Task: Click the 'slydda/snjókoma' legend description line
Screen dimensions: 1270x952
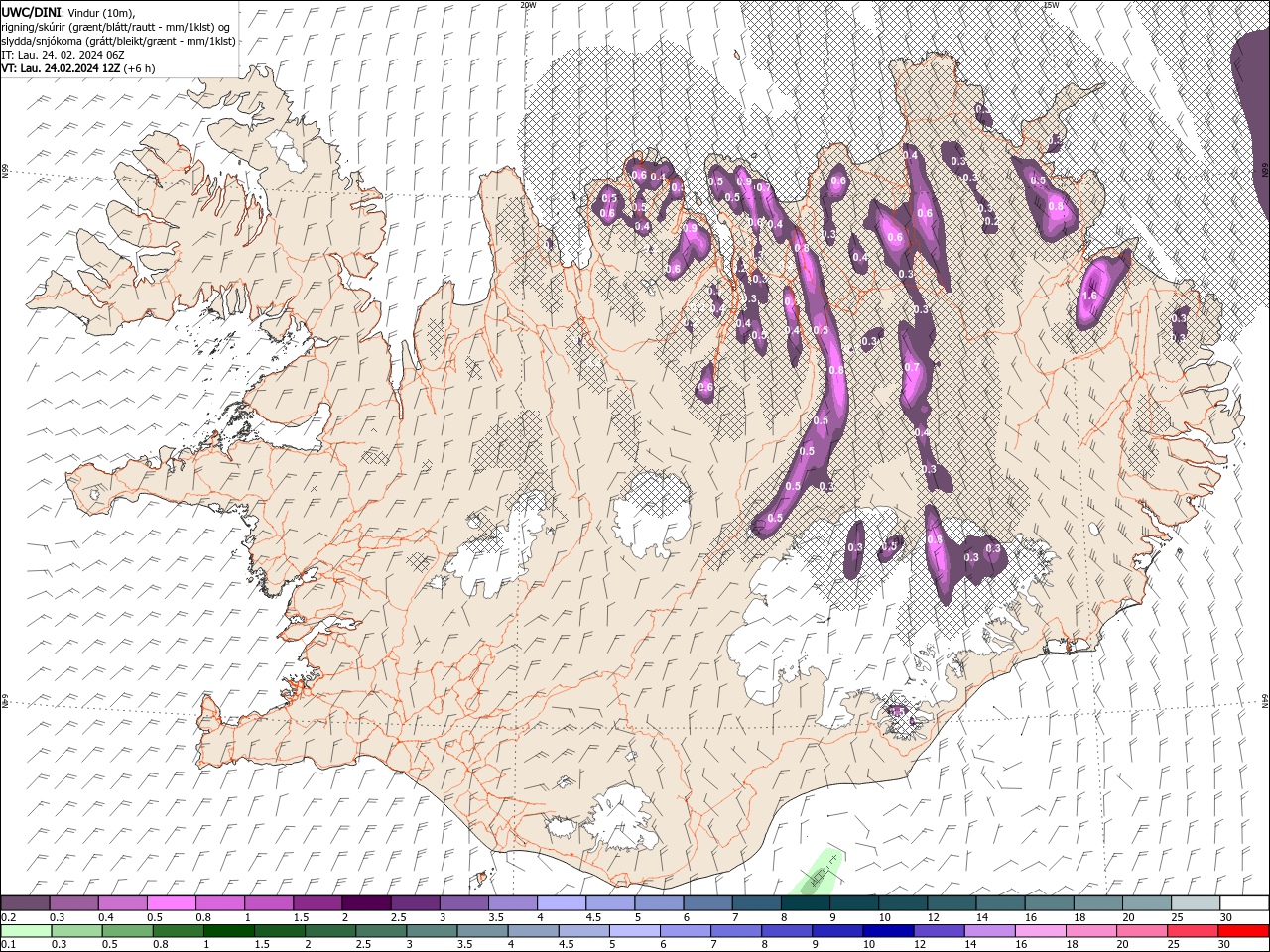Action: (118, 40)
